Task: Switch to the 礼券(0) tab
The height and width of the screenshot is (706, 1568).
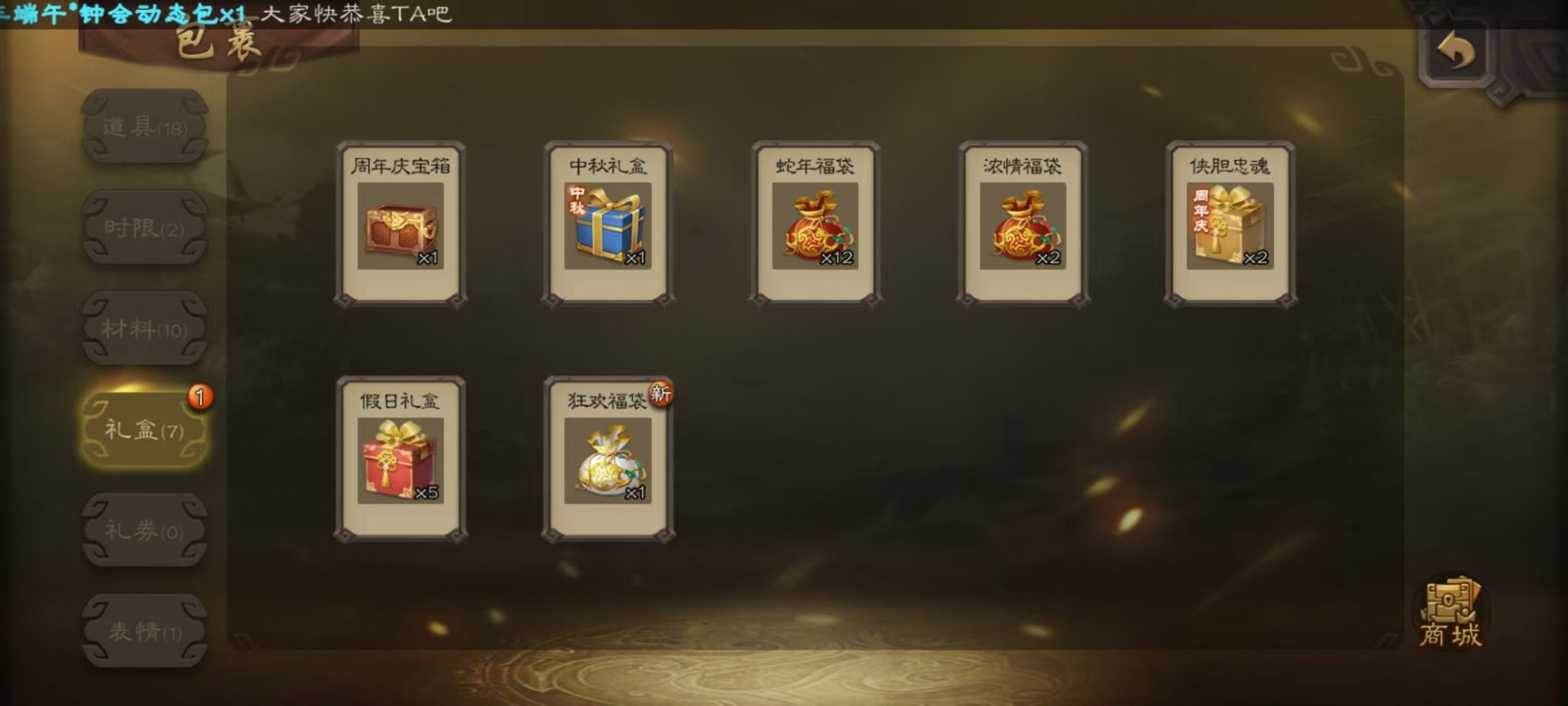Action: point(145,530)
